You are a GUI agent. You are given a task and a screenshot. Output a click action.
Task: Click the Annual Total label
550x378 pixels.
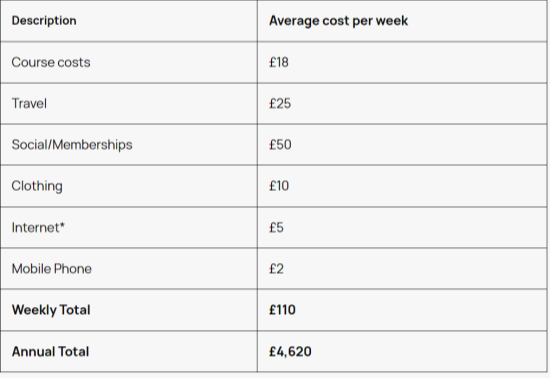[50, 352]
